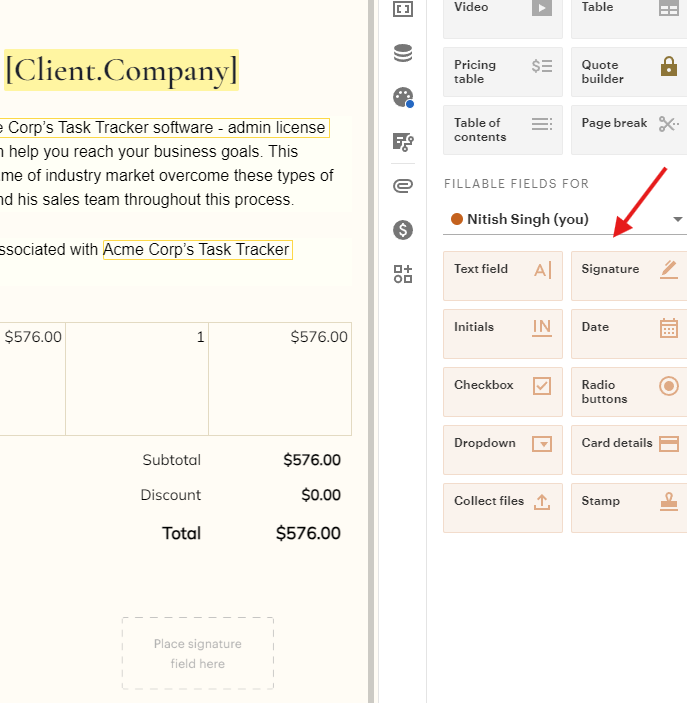Choose the Stamp fillable field
This screenshot has width=687, height=703.
(x=629, y=508)
